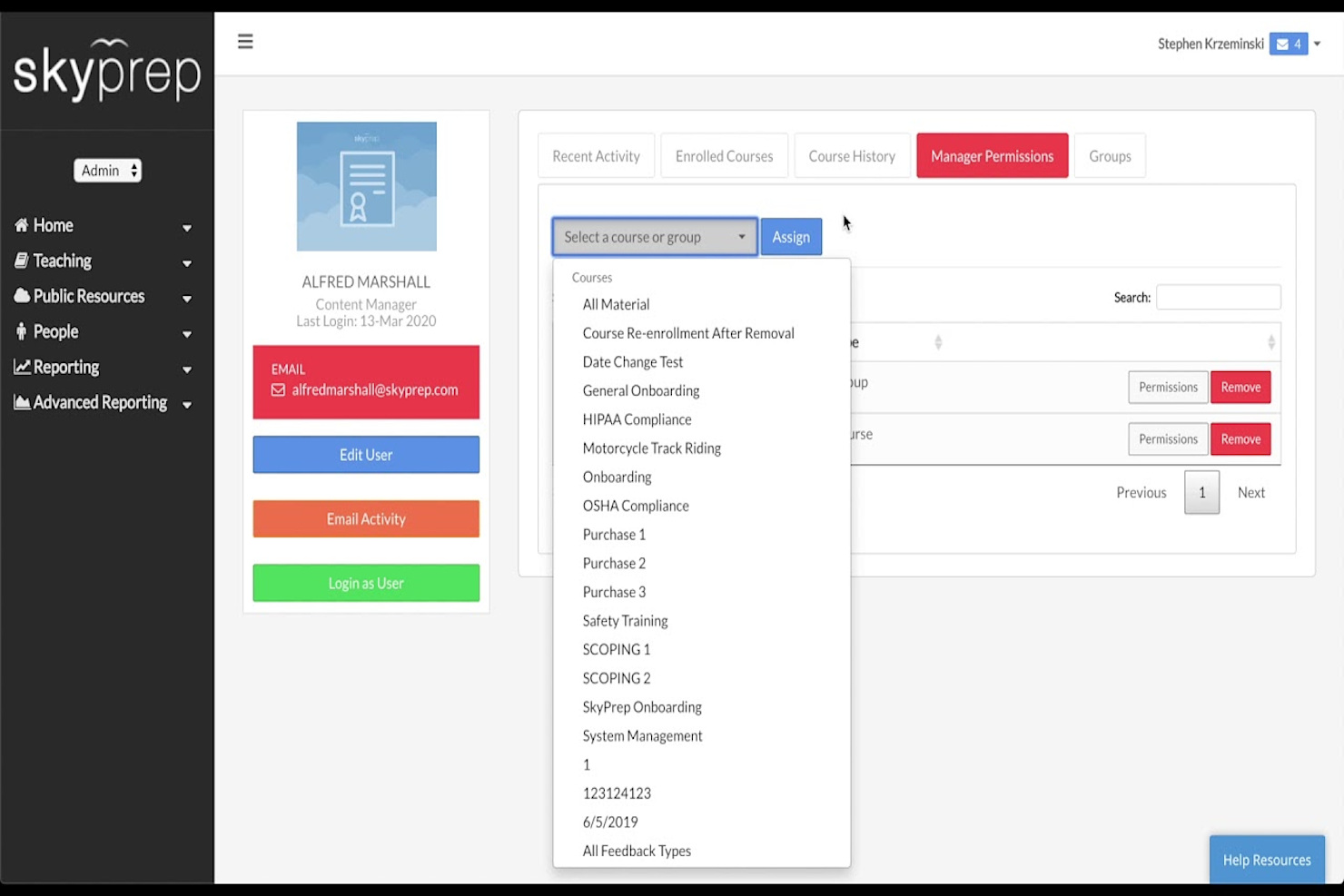Switch to the Enrolled Courses tab
This screenshot has height=896, width=1344.
tap(724, 156)
